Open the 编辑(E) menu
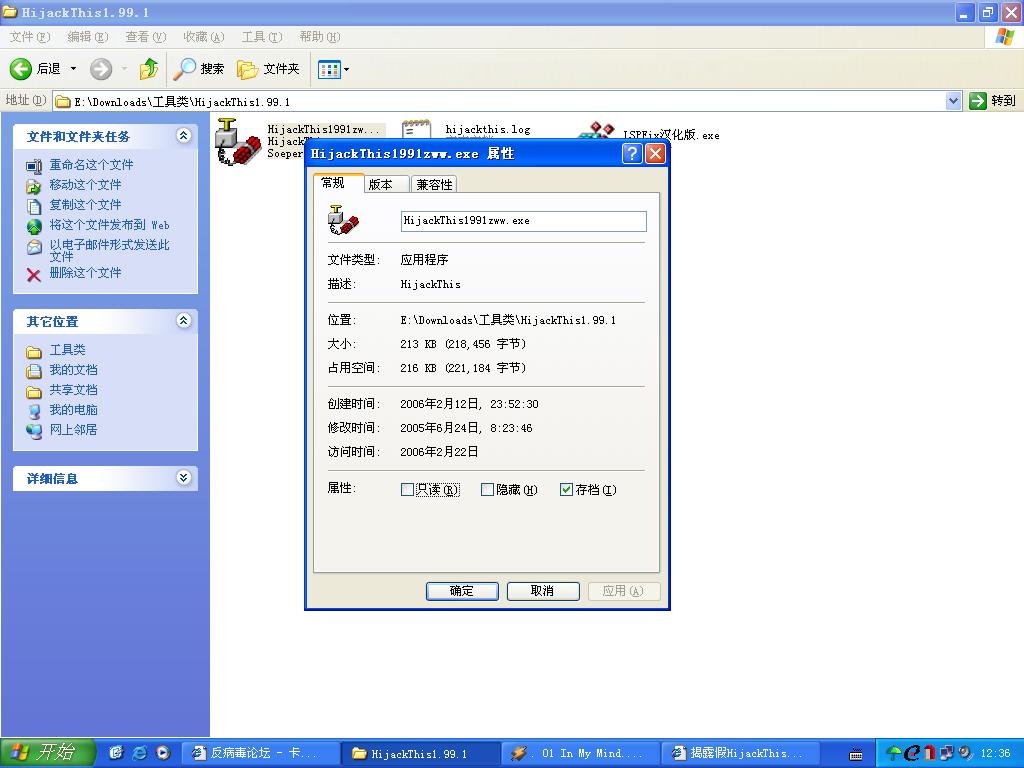The height and width of the screenshot is (768, 1024). 88,37
